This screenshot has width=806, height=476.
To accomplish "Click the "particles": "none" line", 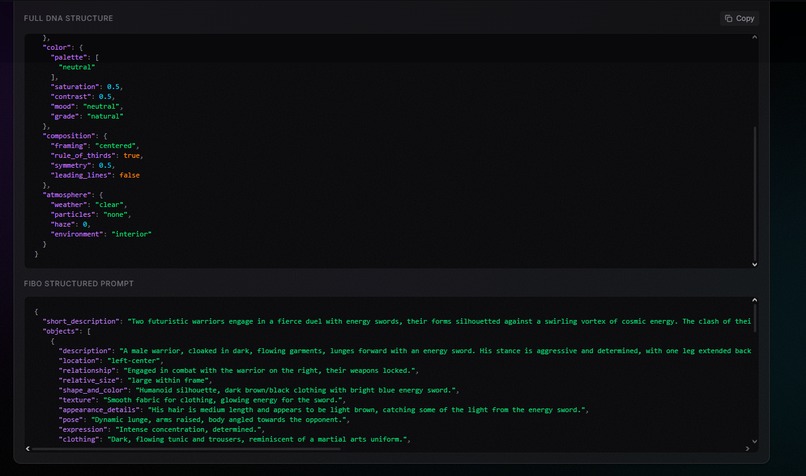I will [91, 214].
